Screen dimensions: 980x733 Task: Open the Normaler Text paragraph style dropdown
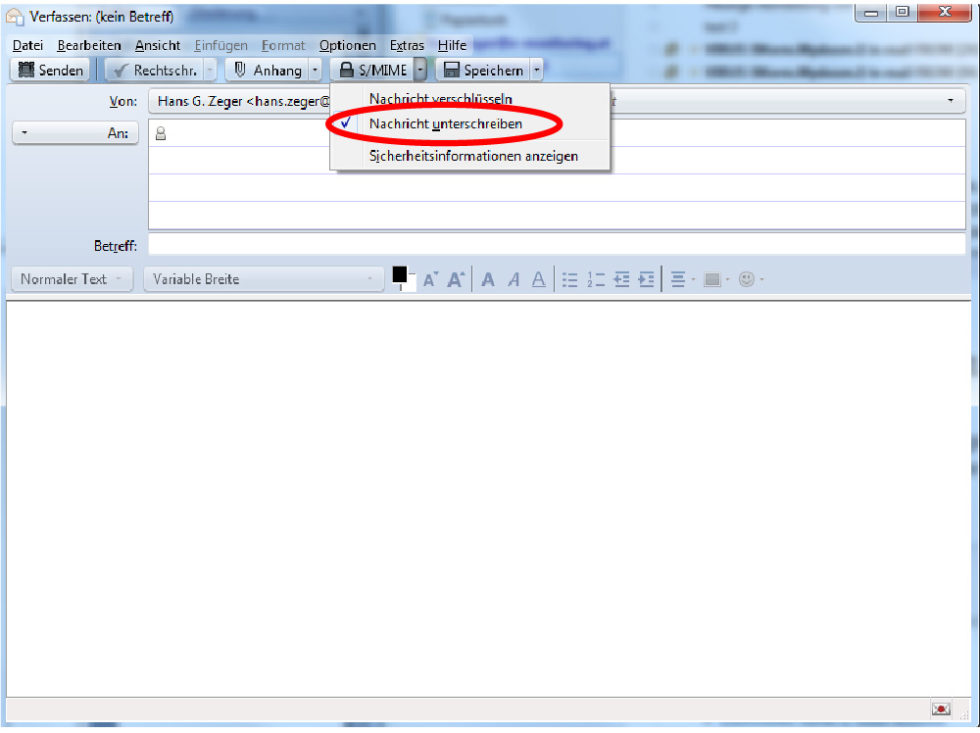(x=71, y=279)
